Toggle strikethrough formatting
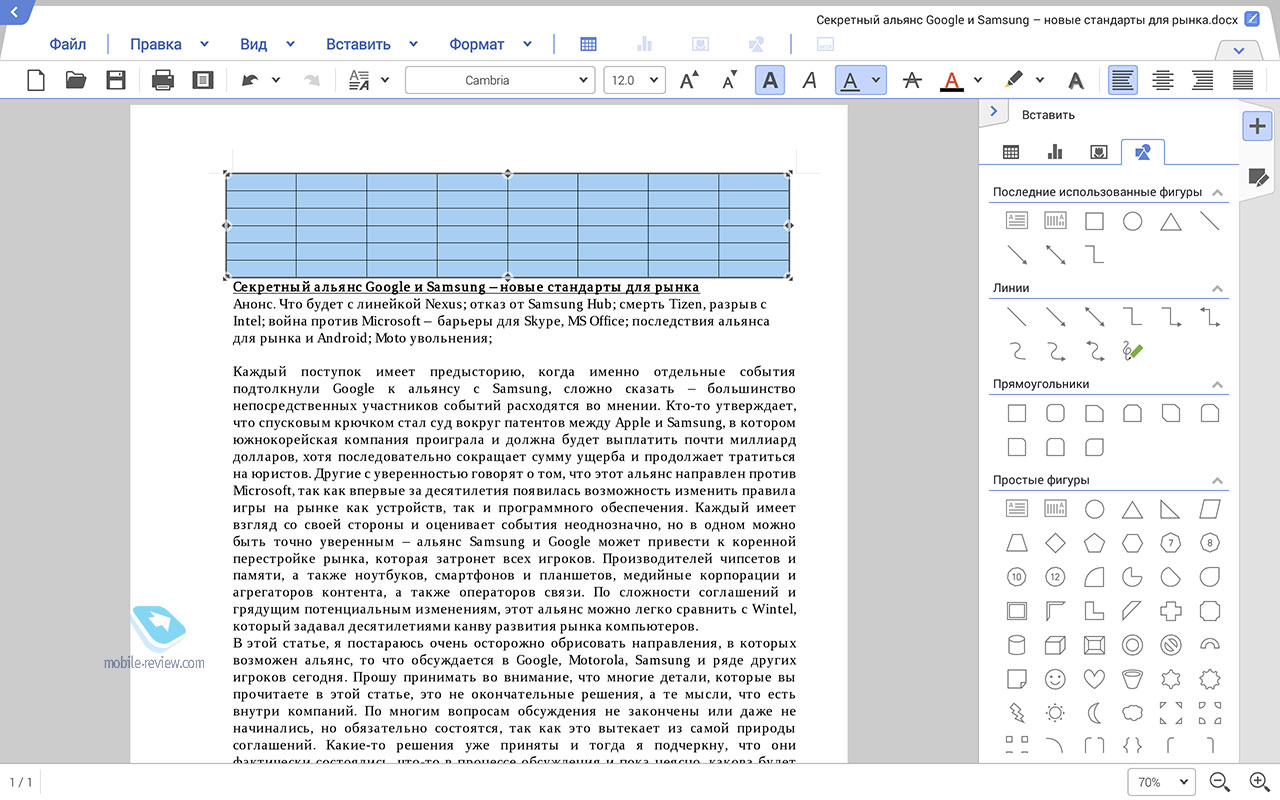The height and width of the screenshot is (800, 1280). [911, 80]
